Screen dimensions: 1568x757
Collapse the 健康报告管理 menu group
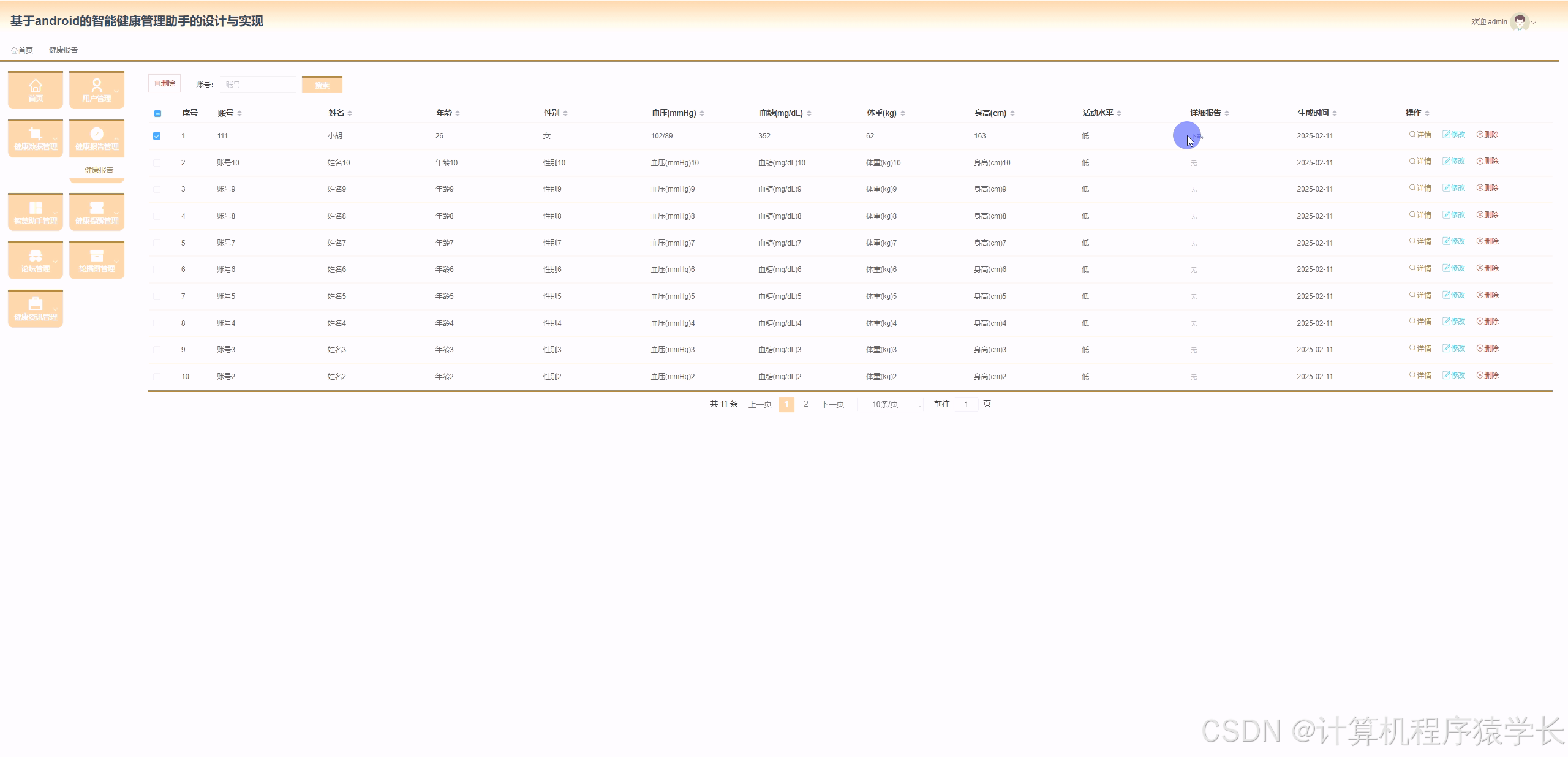pyautogui.click(x=97, y=138)
